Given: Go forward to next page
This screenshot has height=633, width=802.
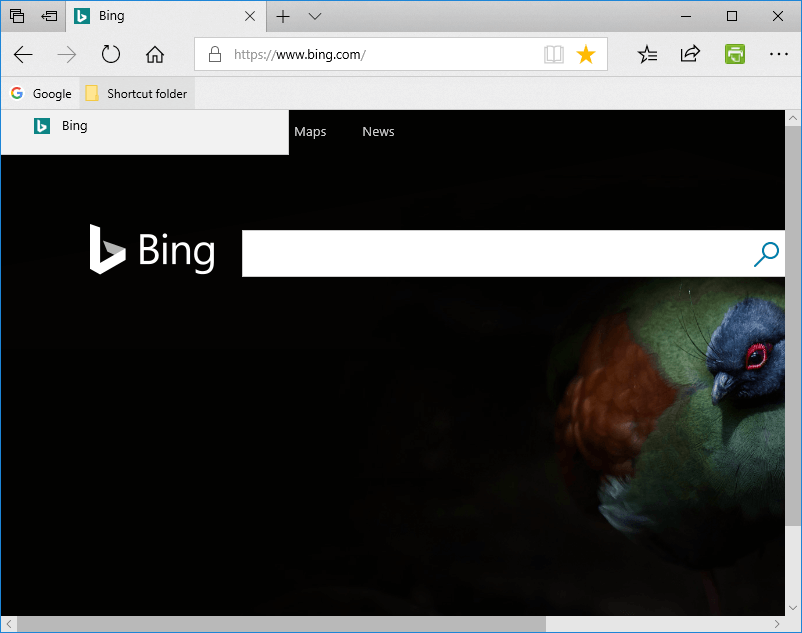Looking at the screenshot, I should click(x=66, y=54).
